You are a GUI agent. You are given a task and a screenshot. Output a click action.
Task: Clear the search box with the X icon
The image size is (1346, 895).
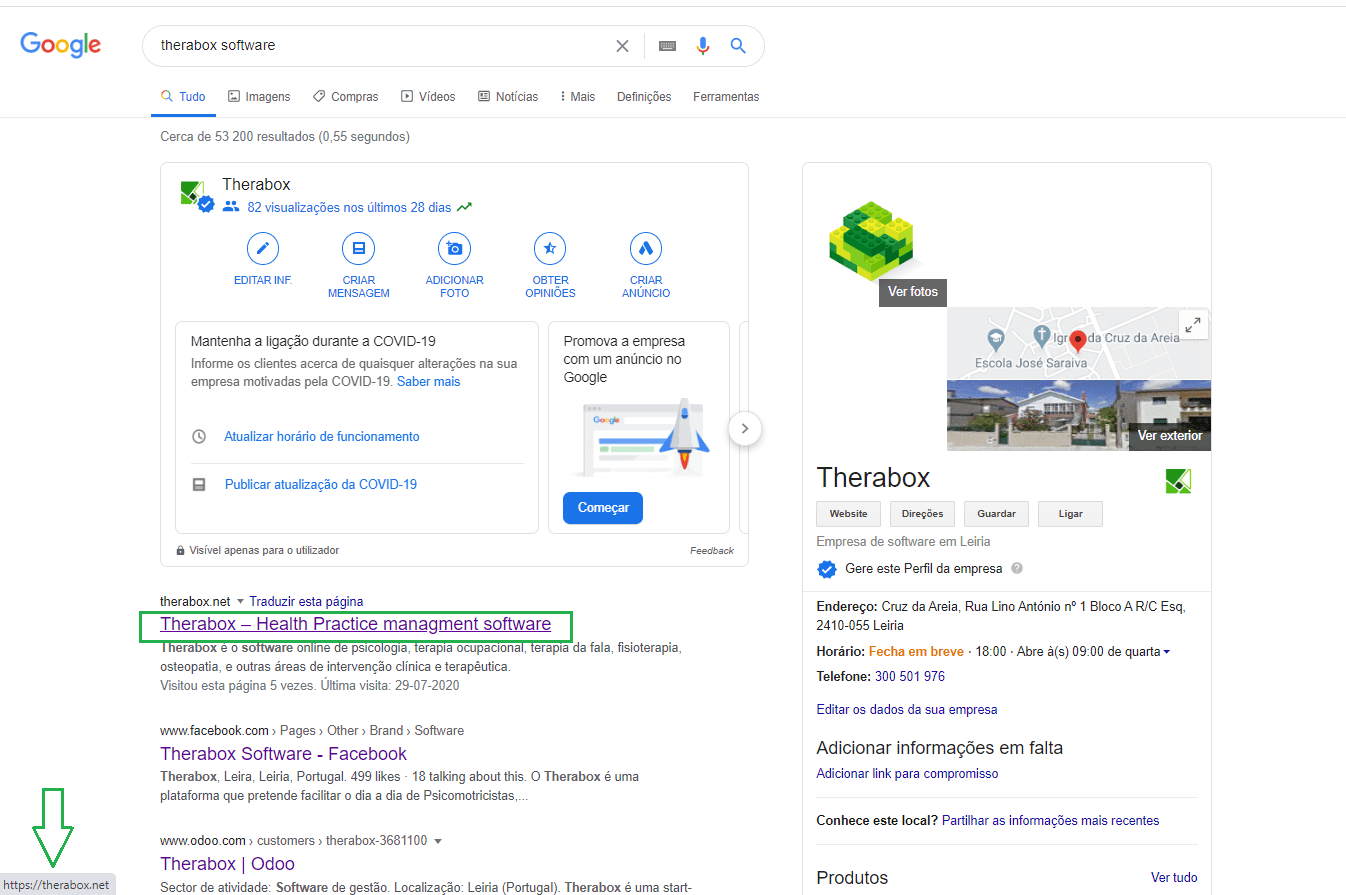[x=622, y=46]
